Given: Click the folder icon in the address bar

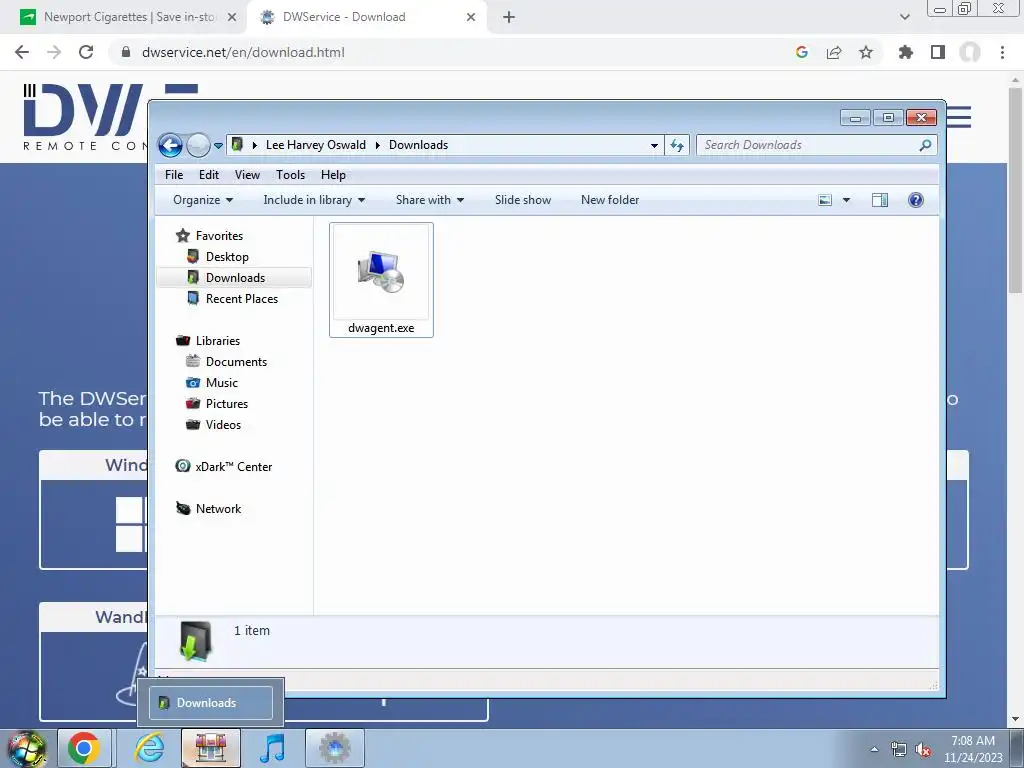Looking at the screenshot, I should (x=238, y=145).
